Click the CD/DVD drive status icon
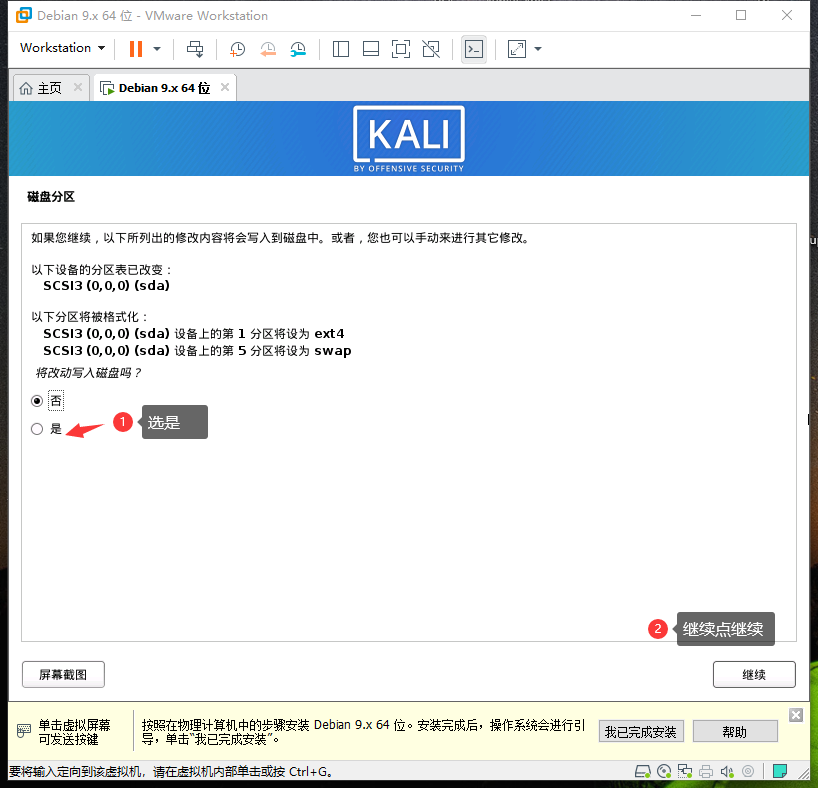The height and width of the screenshot is (788, 818). coord(664,771)
